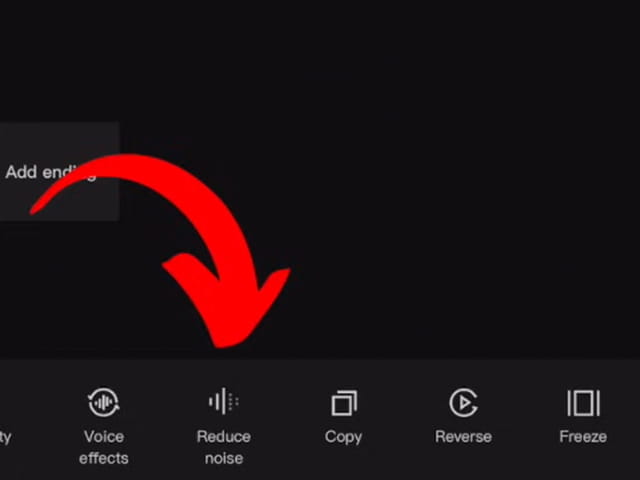Click the Reverse play-circle icon

(463, 403)
